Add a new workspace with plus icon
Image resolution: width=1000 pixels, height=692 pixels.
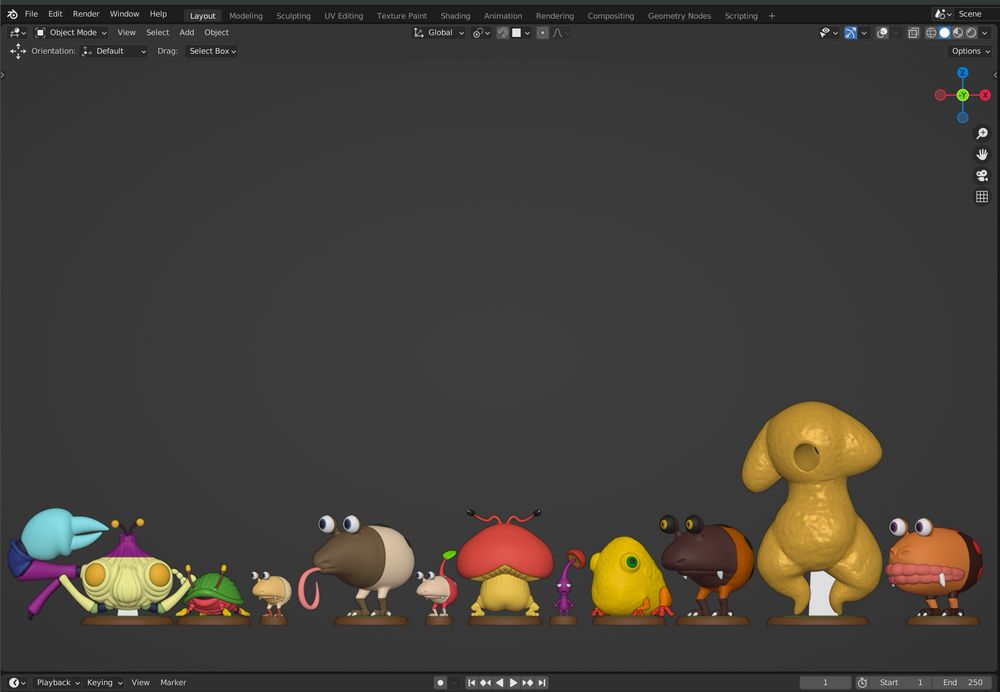tap(772, 16)
